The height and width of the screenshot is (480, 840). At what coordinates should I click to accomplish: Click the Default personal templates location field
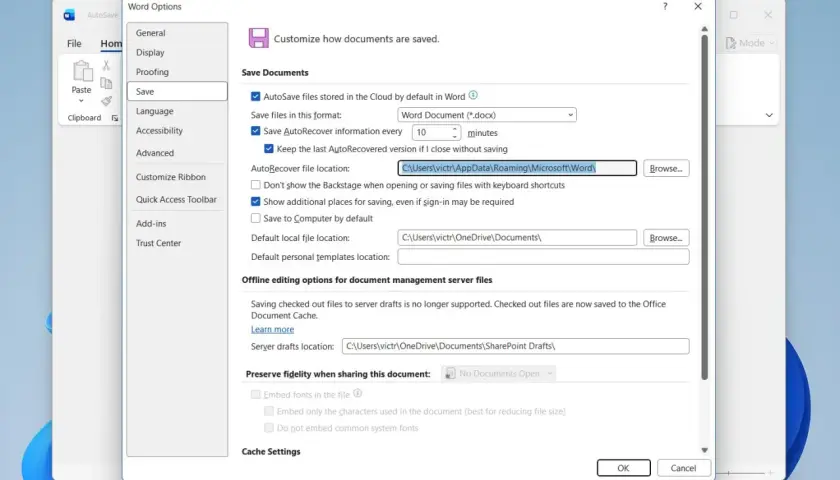point(543,257)
